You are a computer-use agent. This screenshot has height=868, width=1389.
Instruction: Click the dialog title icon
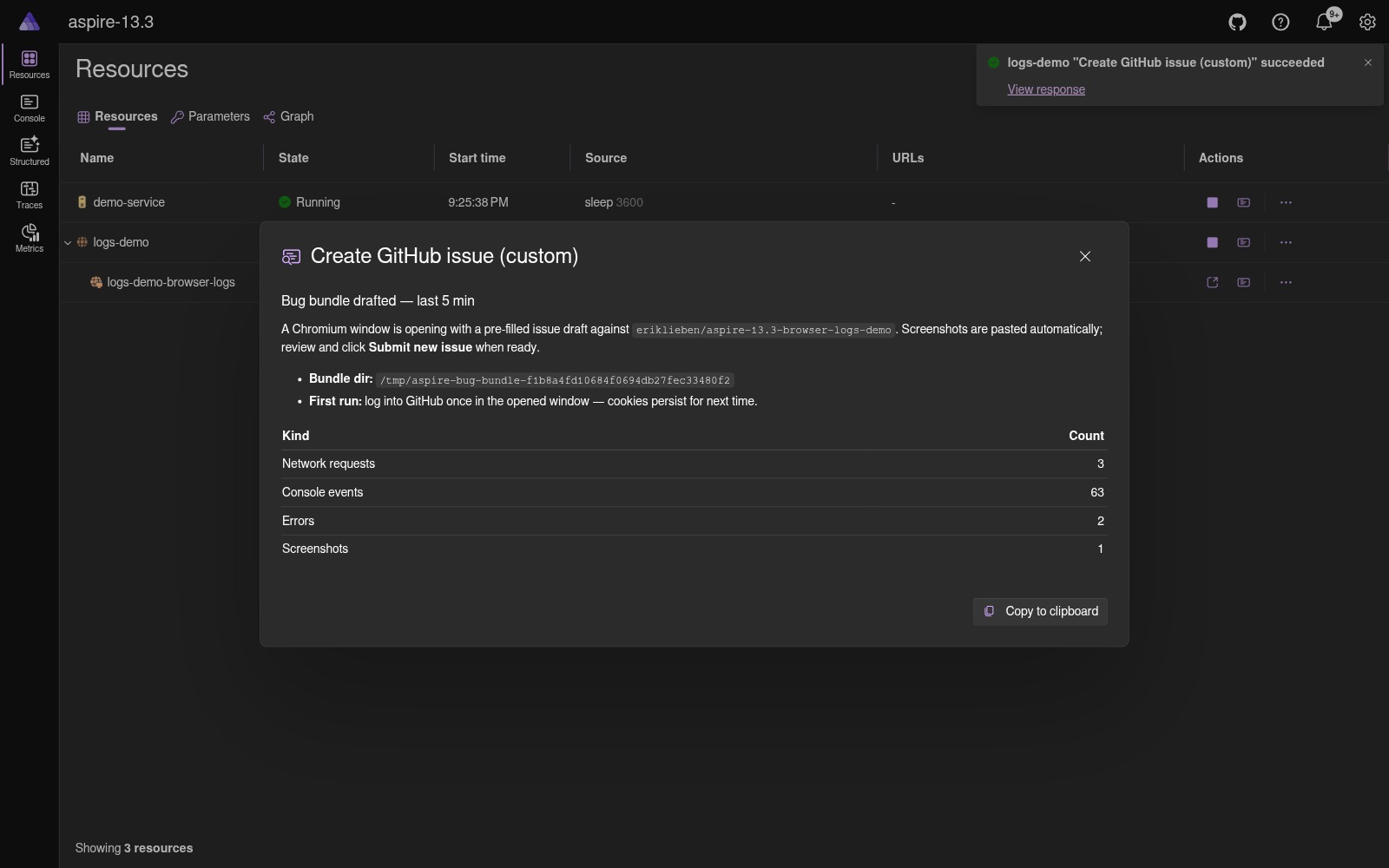tap(292, 256)
